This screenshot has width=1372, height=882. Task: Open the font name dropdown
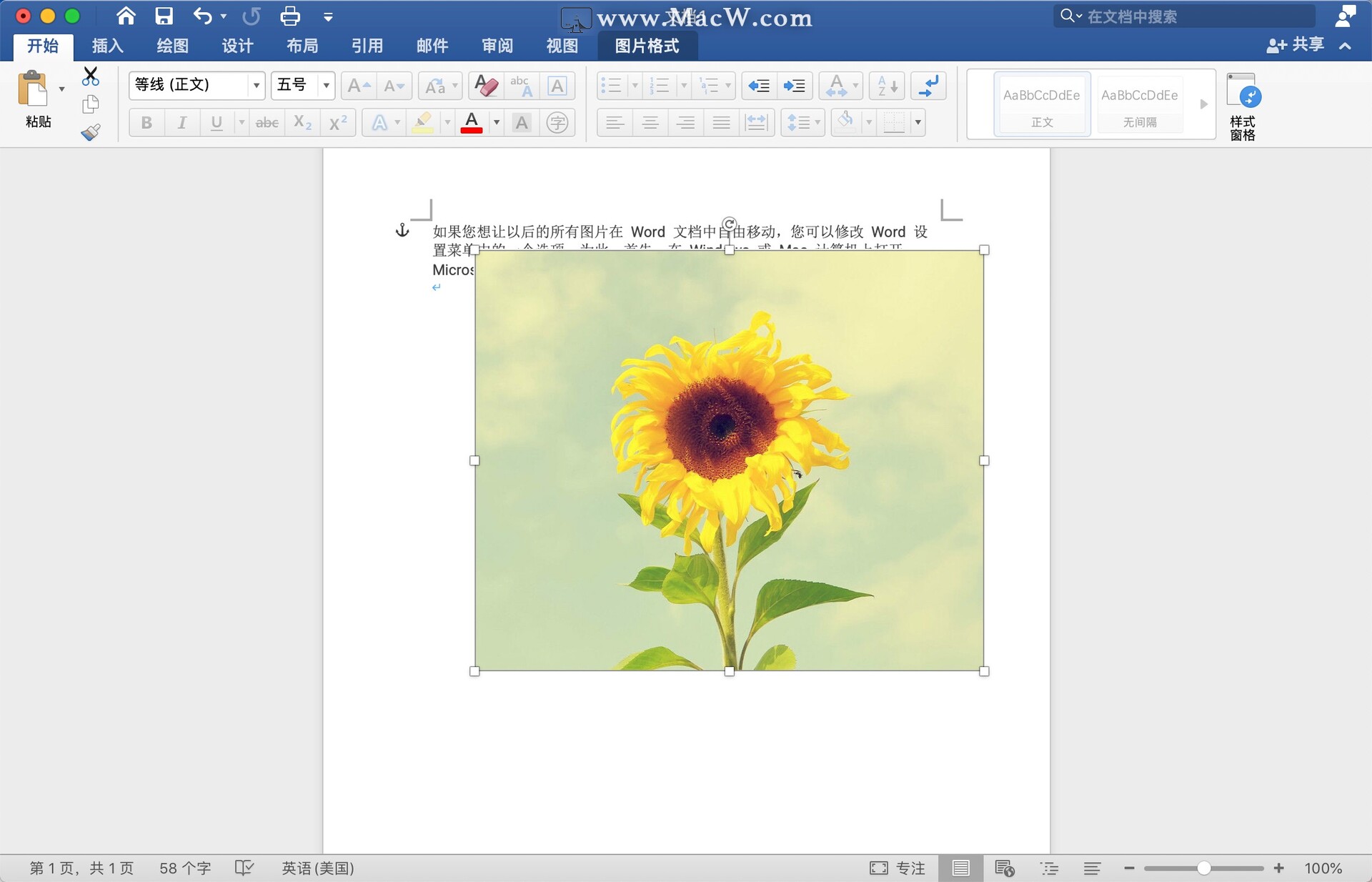pyautogui.click(x=256, y=85)
